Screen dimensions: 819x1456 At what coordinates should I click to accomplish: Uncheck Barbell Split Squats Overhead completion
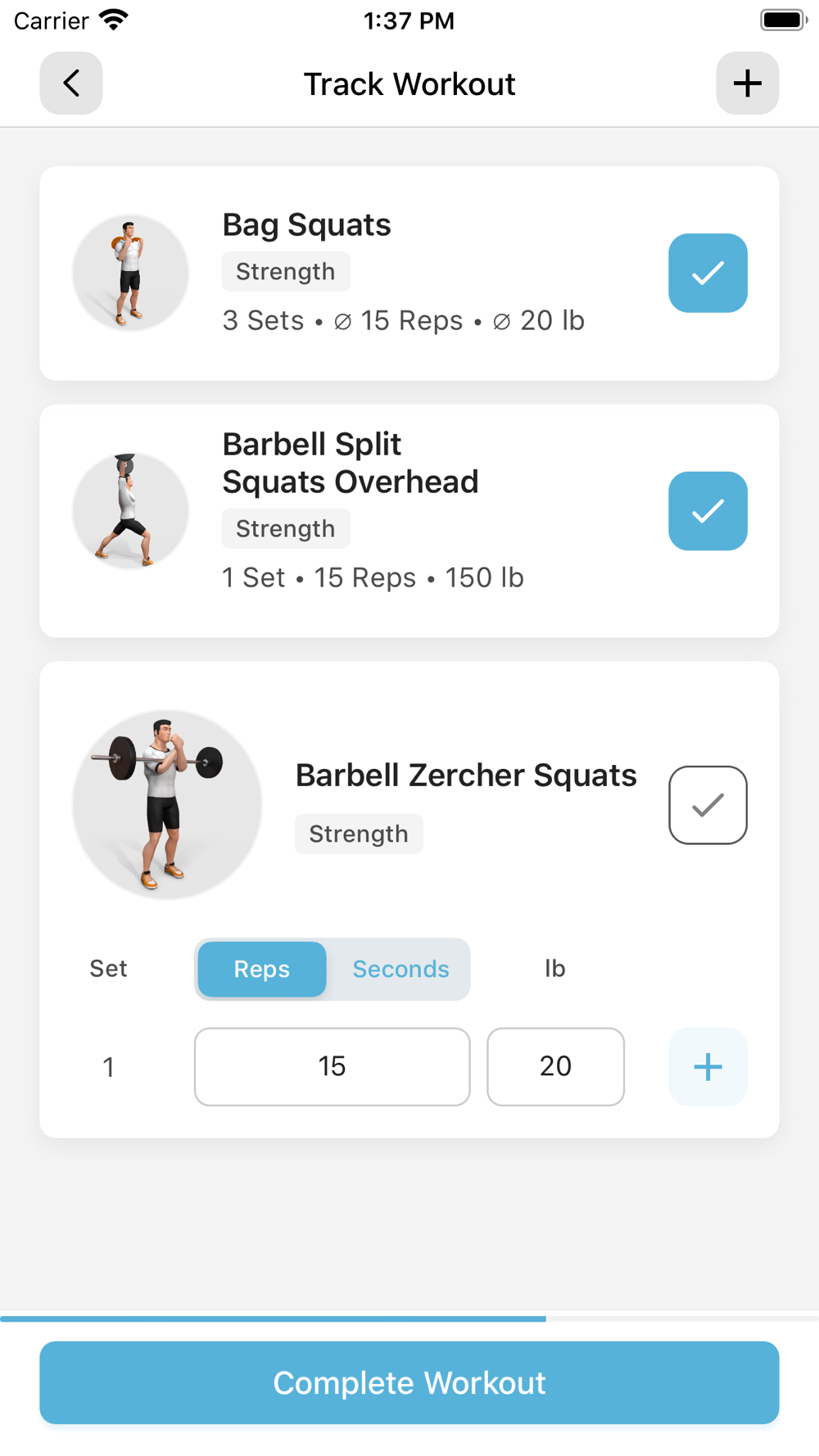coord(708,510)
